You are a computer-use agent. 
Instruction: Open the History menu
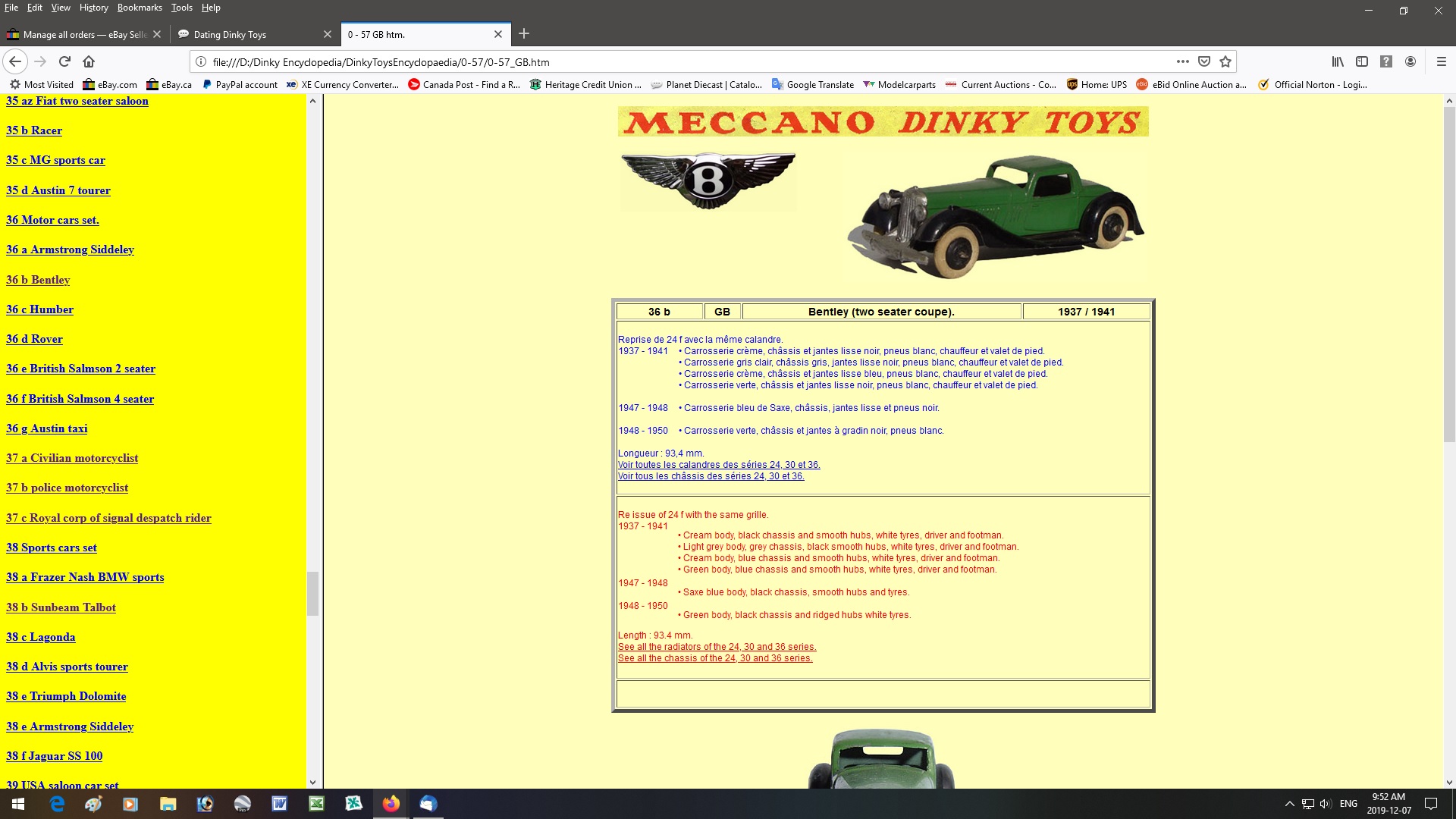tap(94, 8)
